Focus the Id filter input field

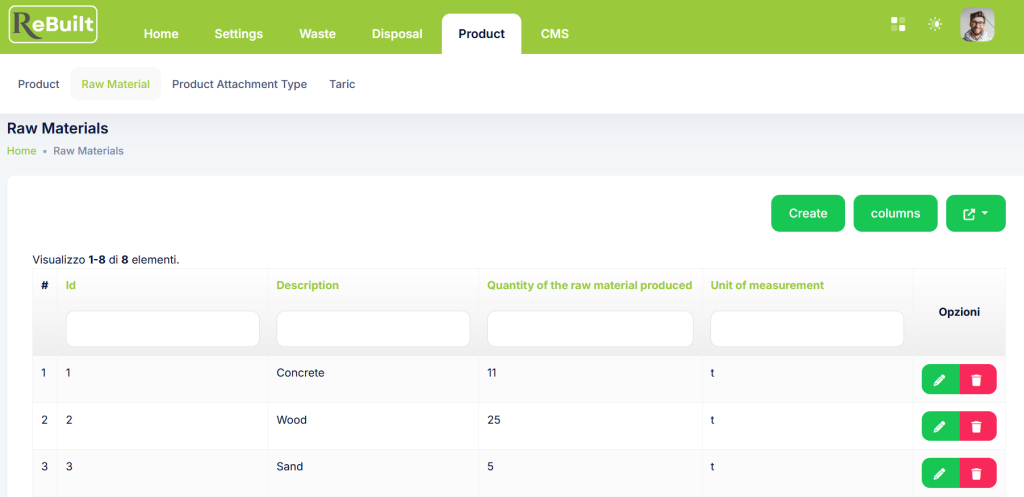(x=163, y=329)
